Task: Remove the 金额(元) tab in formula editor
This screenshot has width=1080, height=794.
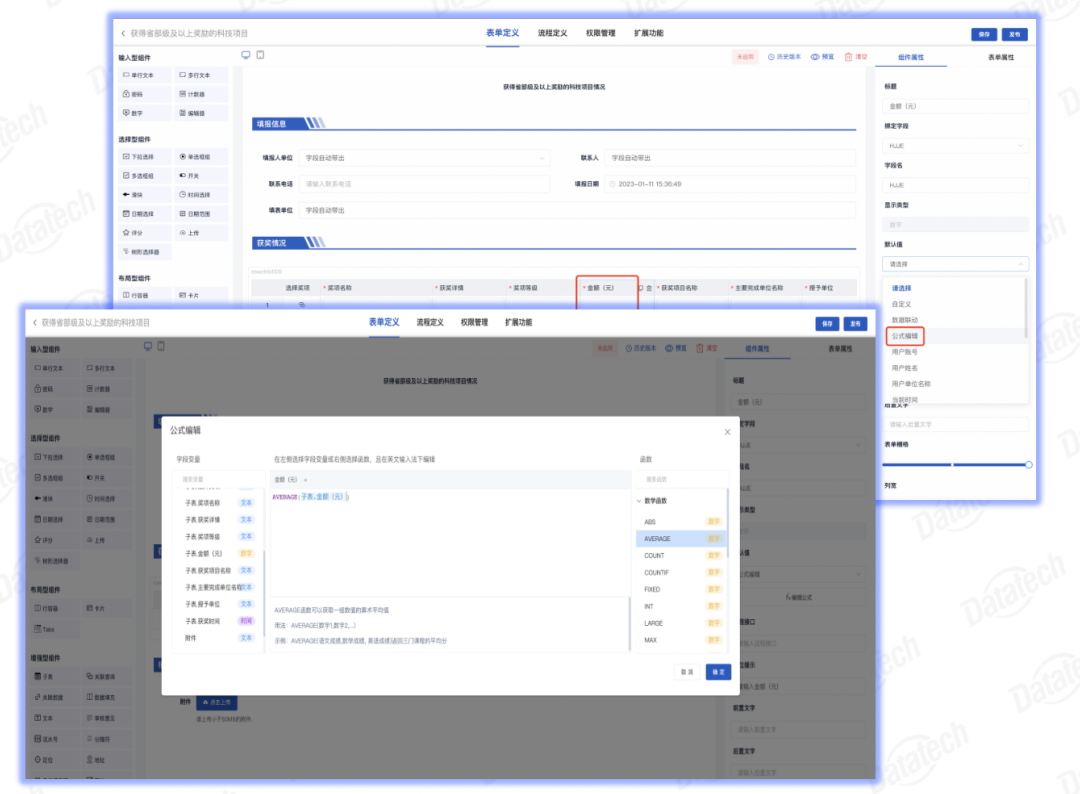Action: [x=305, y=480]
